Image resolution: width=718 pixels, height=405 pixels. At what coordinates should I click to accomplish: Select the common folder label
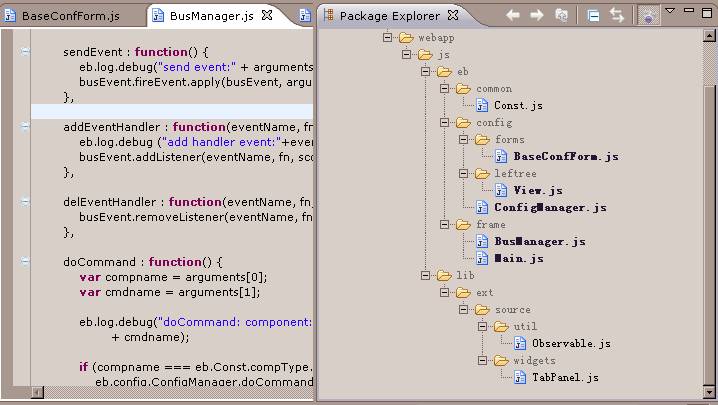(494, 88)
